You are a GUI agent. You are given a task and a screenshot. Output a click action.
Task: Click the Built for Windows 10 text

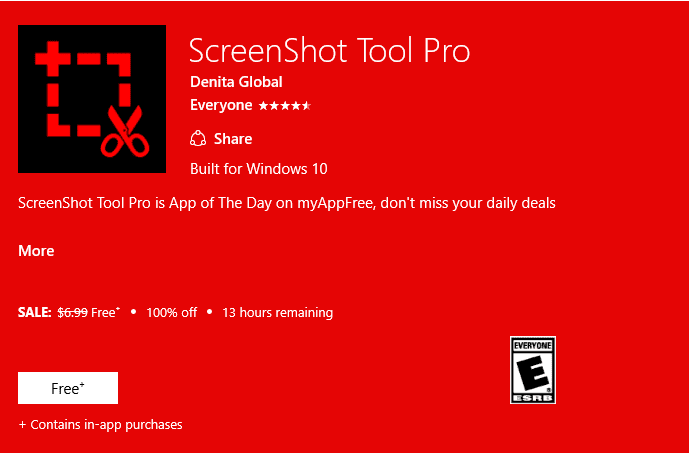pyautogui.click(x=259, y=169)
